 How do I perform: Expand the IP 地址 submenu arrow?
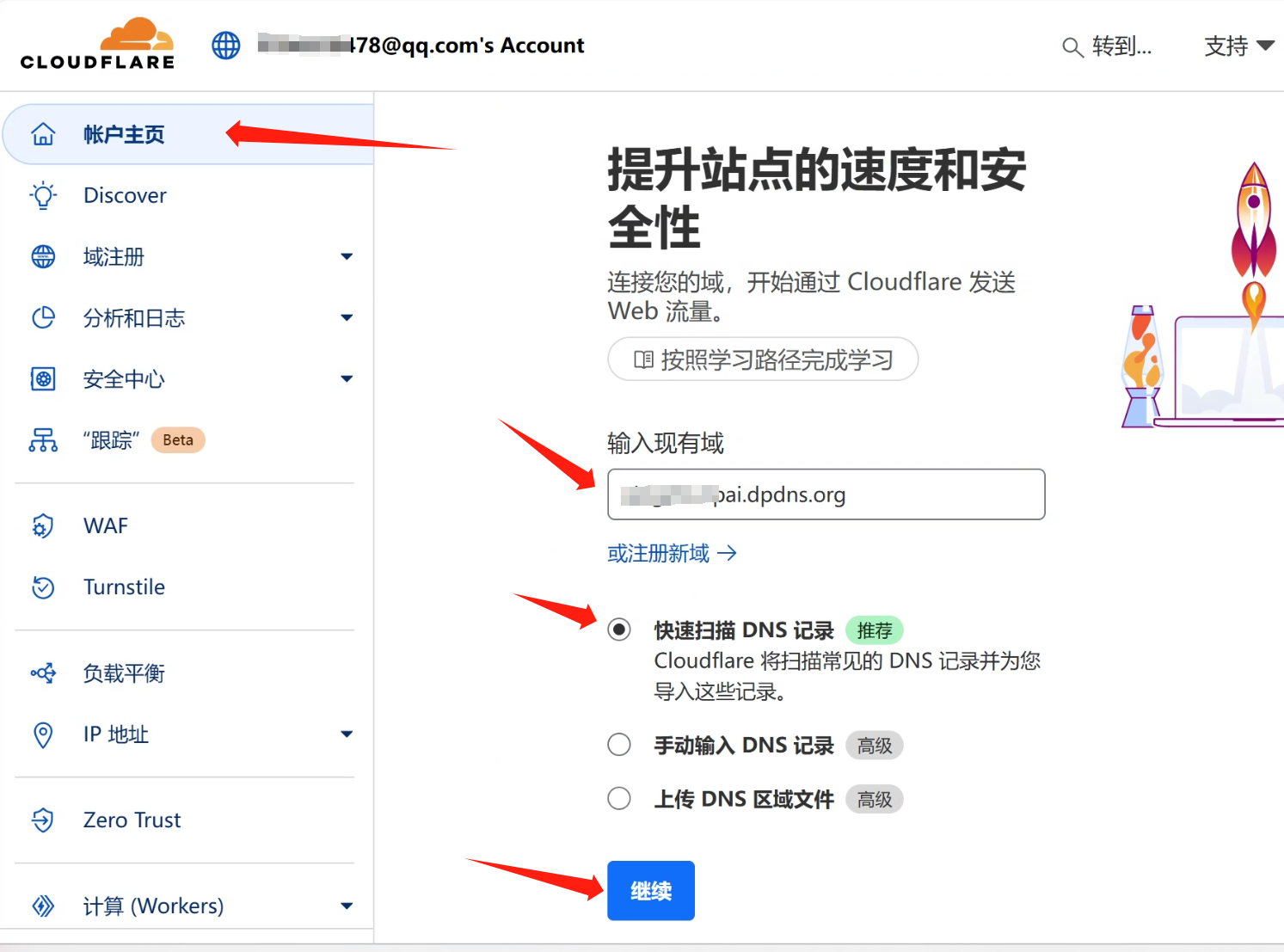347,734
